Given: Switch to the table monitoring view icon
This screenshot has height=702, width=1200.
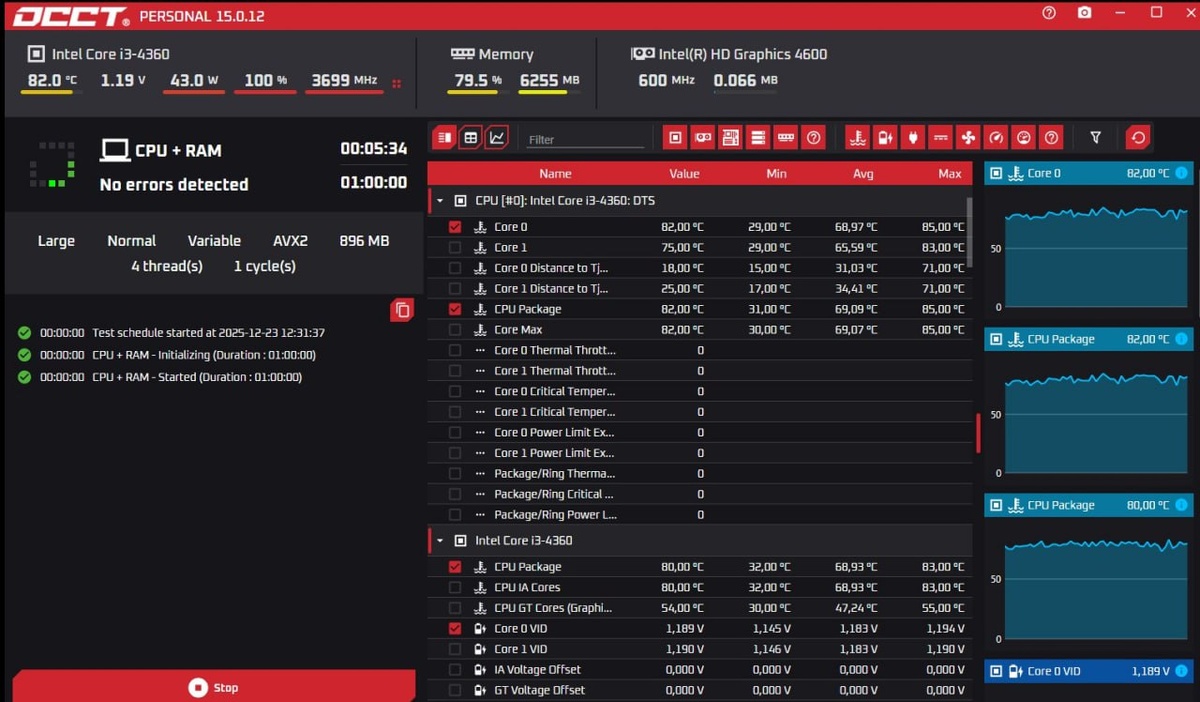Looking at the screenshot, I should [471, 137].
